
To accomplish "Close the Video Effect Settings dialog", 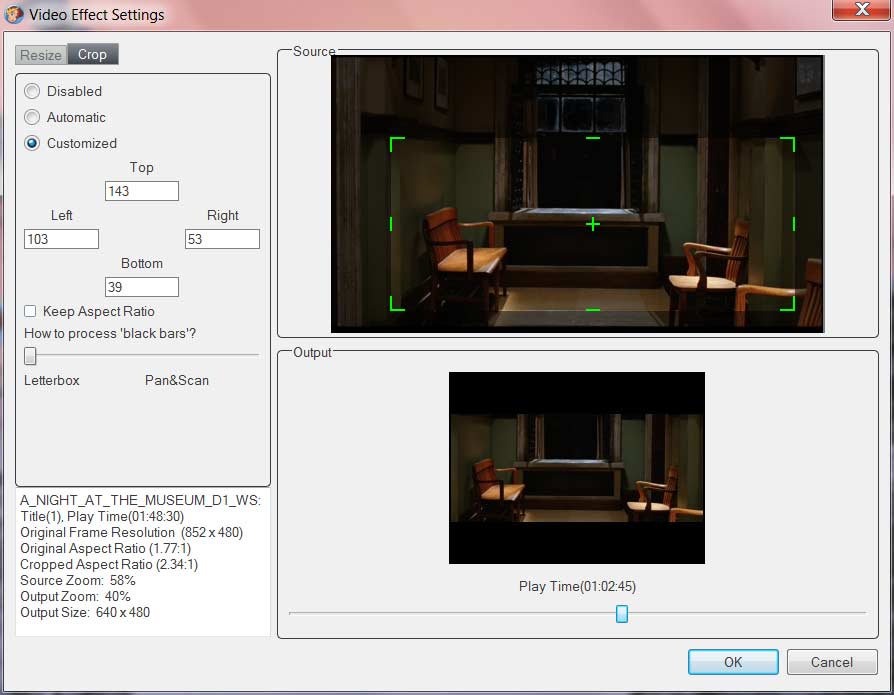I will coord(862,10).
